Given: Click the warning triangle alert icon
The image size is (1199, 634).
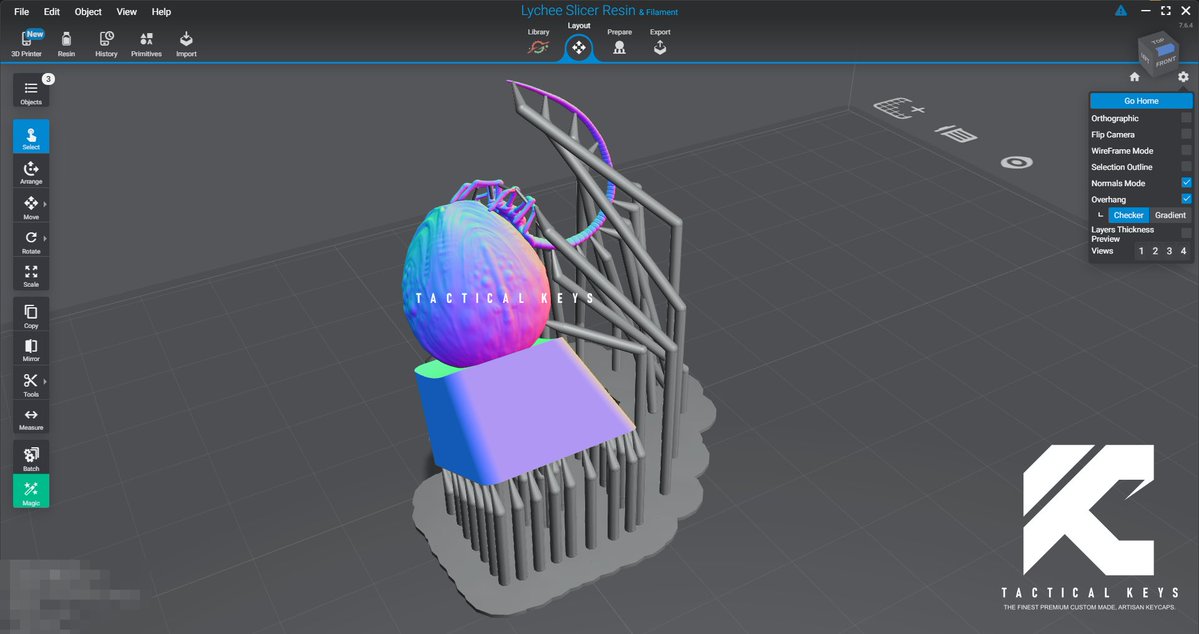Looking at the screenshot, I should pos(1121,11).
